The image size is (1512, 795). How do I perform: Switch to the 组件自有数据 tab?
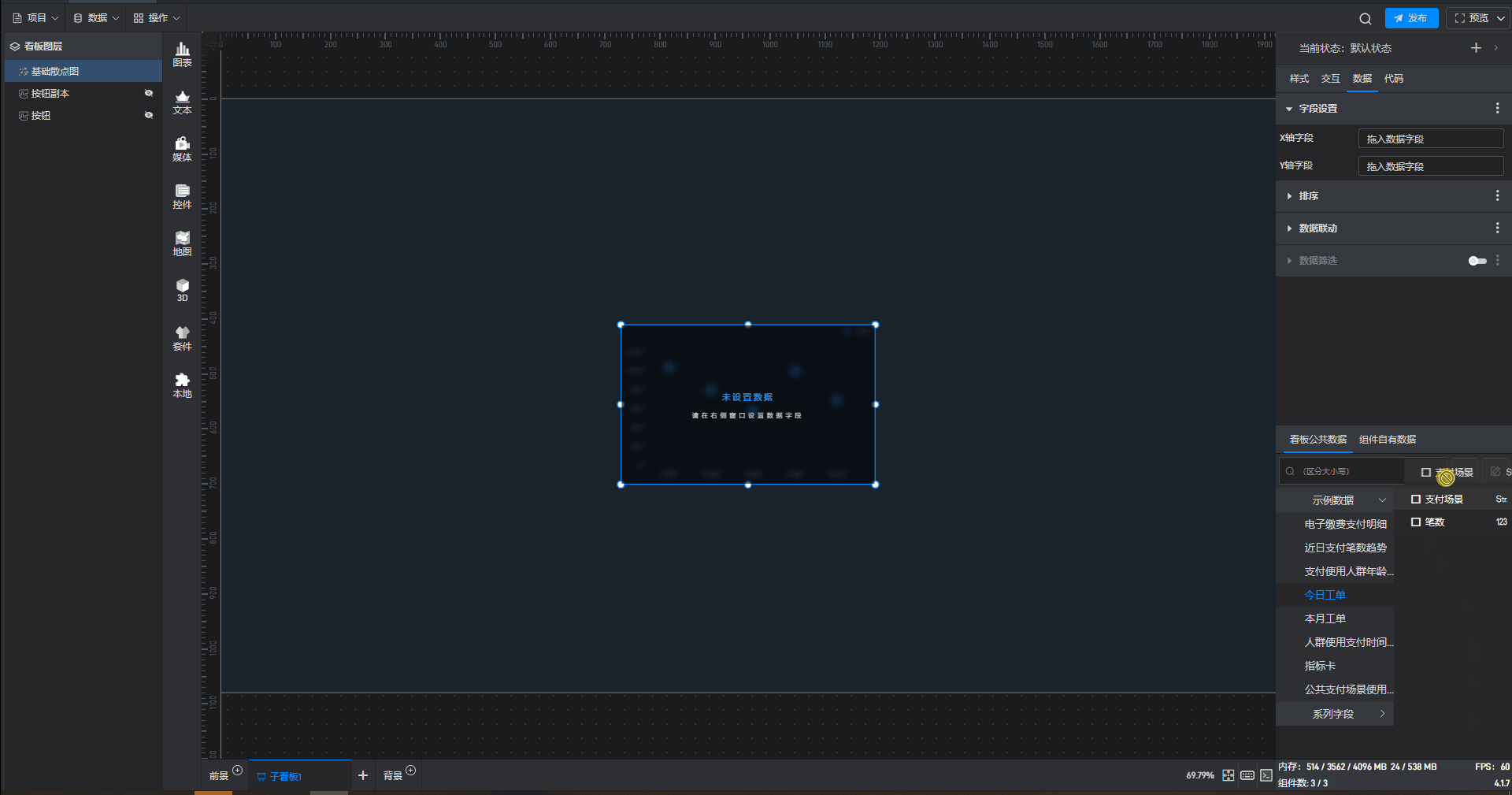(1387, 440)
